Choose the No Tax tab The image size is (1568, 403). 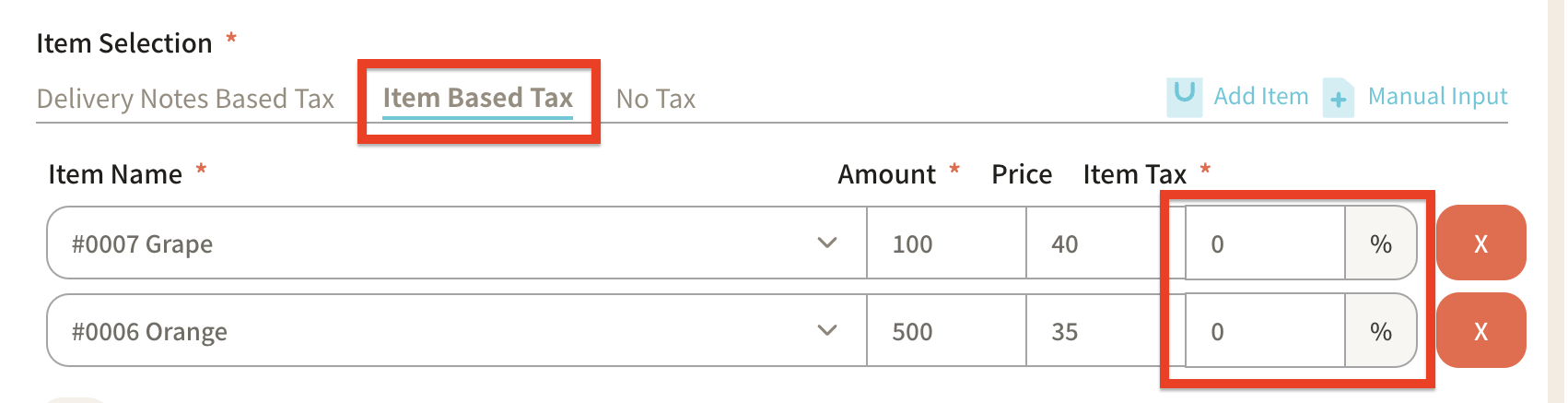tap(655, 99)
